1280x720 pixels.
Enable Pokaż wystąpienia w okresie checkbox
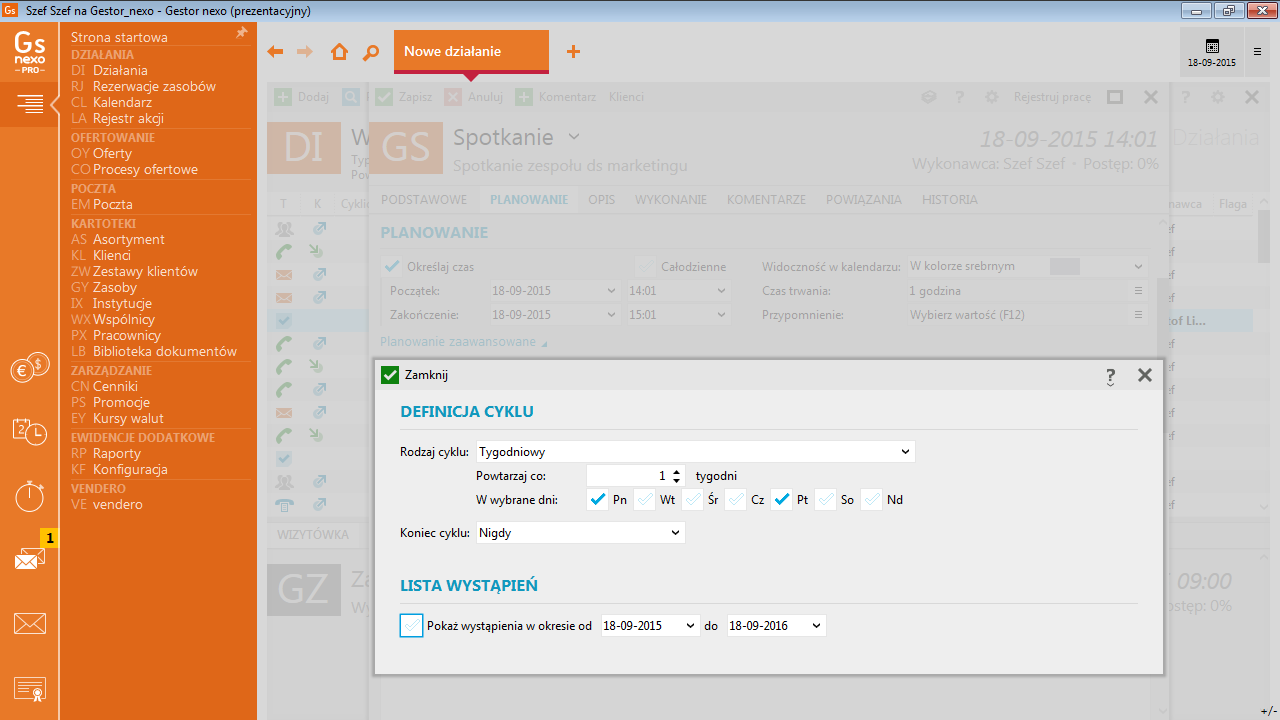point(411,626)
